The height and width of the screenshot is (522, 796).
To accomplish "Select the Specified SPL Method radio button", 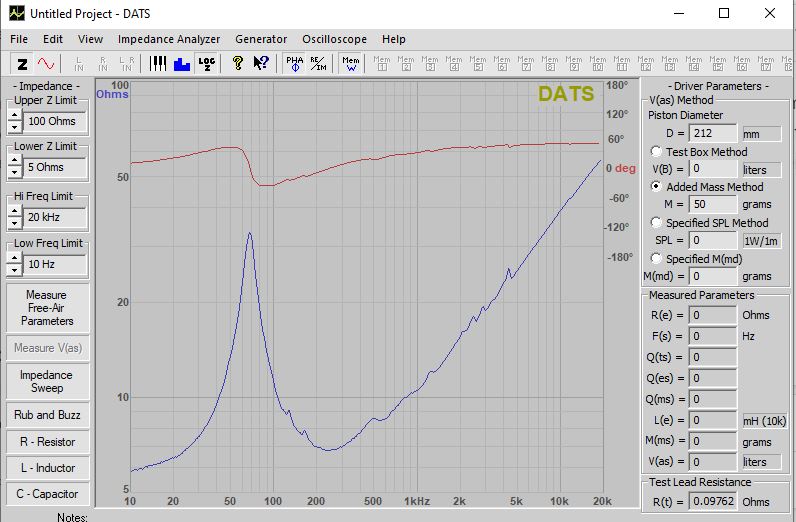I will point(656,222).
